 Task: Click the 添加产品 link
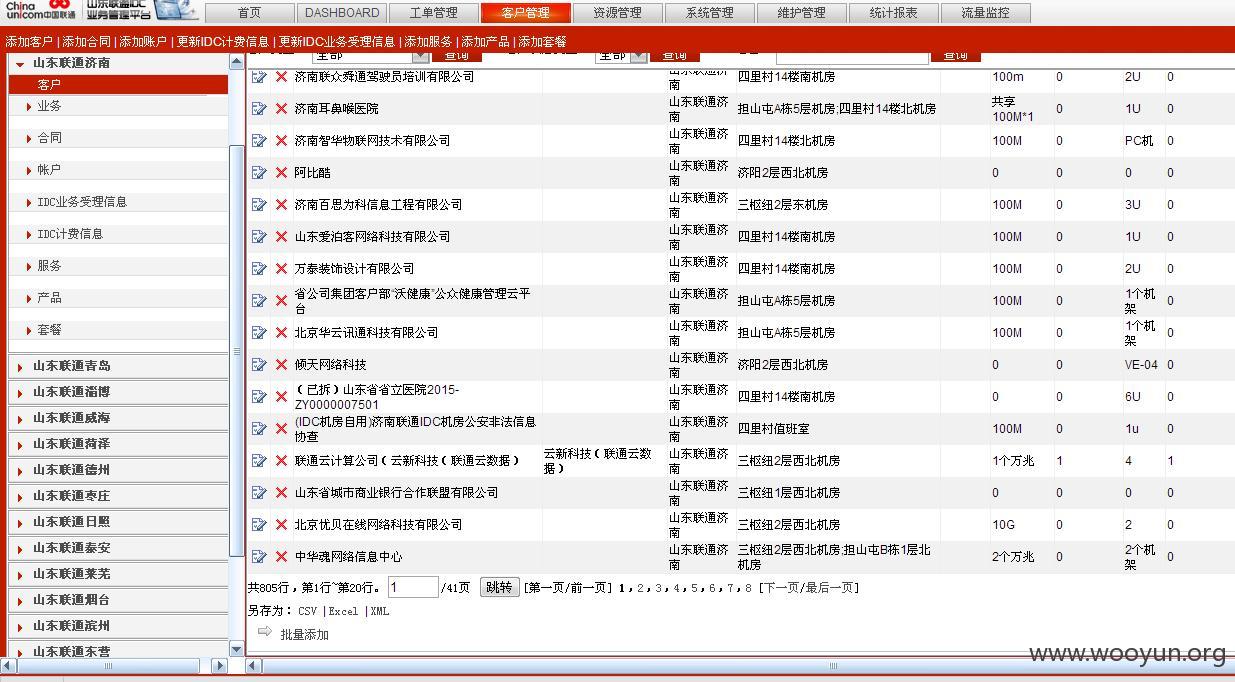click(x=485, y=42)
